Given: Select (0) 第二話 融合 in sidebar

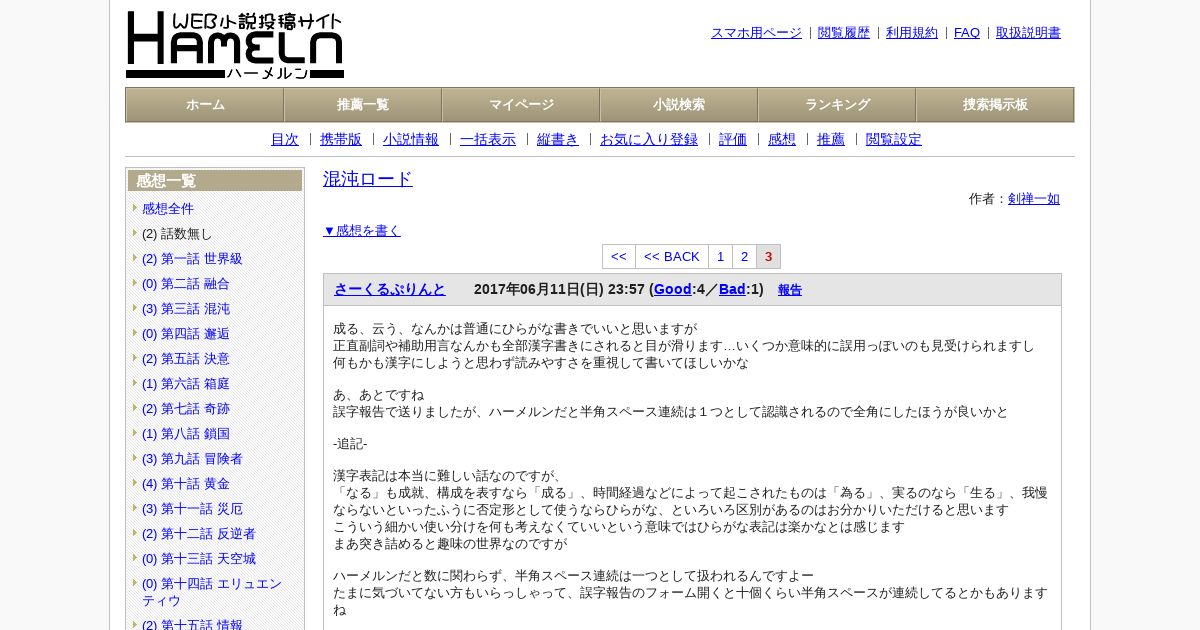Looking at the screenshot, I should [186, 284].
